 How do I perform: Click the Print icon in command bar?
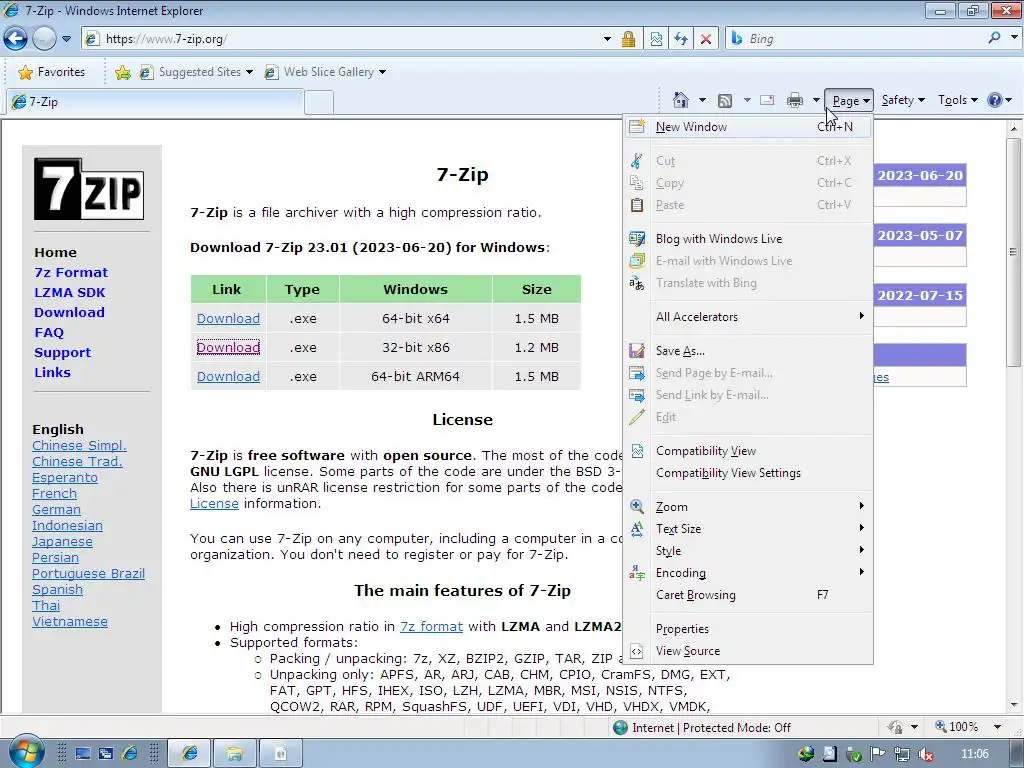(795, 100)
